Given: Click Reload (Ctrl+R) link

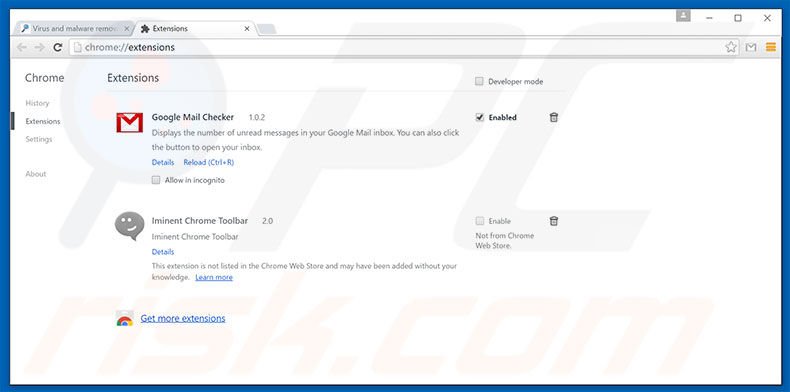Looking at the screenshot, I should pos(209,162).
